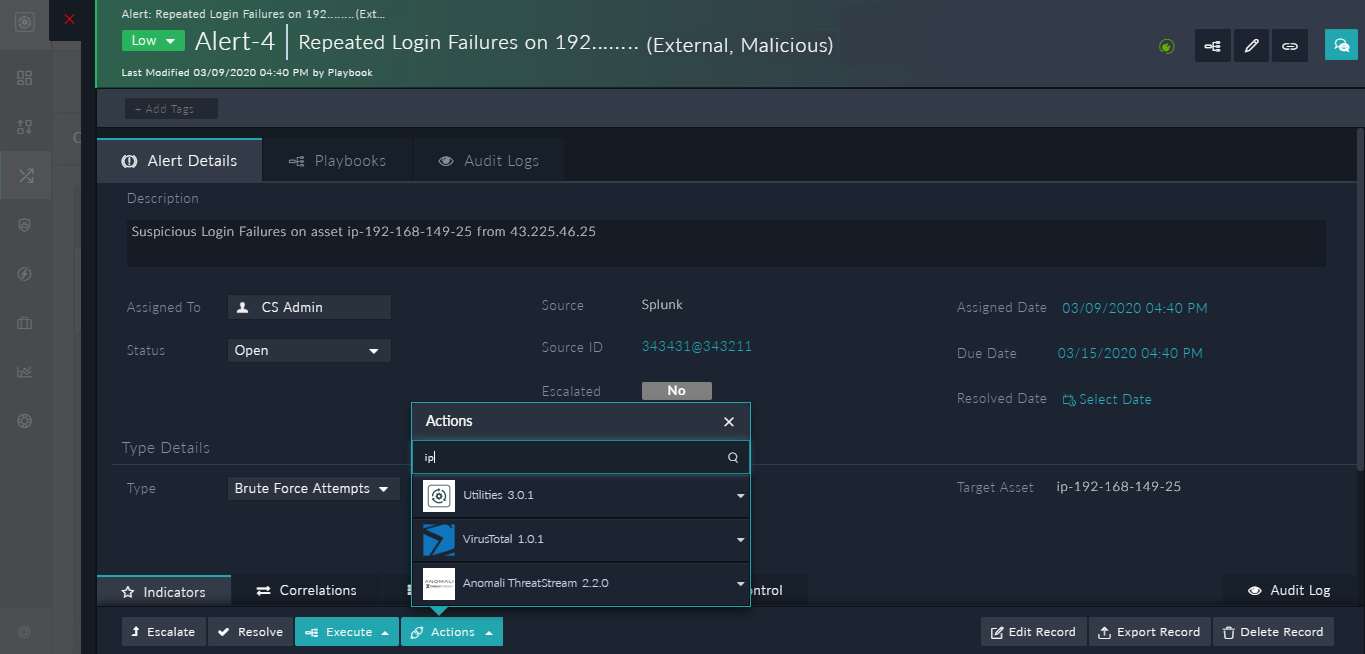This screenshot has height=654, width=1365.
Task: Click the Due Date value
Action: point(1130,353)
